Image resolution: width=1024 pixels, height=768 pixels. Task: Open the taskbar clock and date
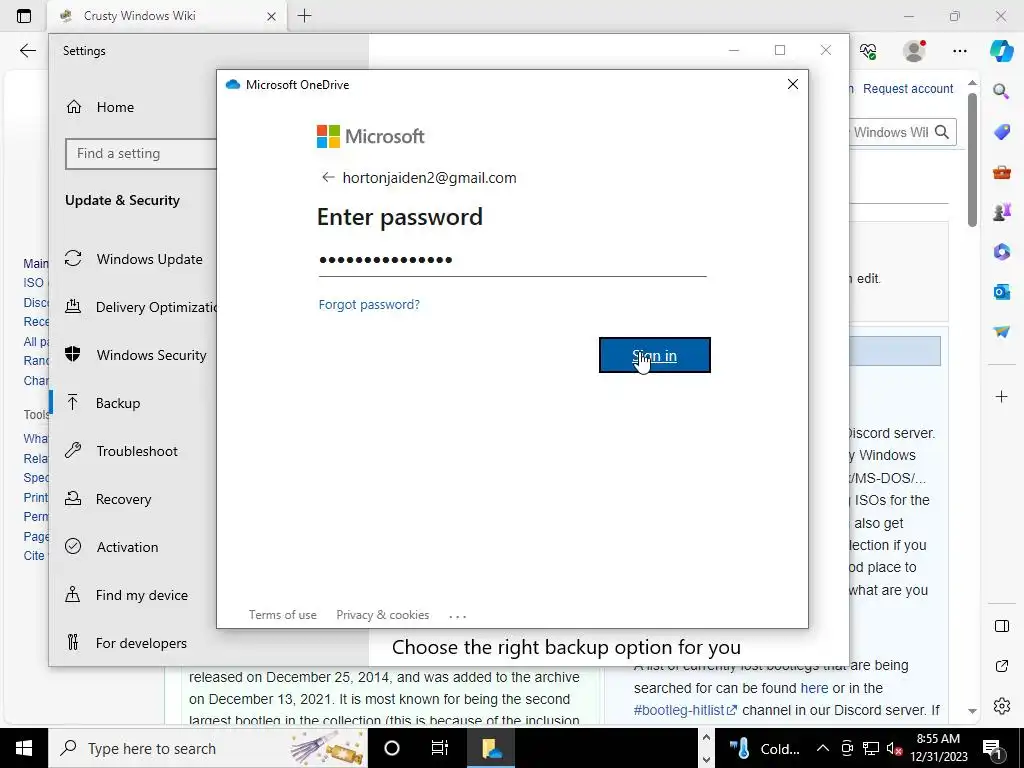(938, 748)
